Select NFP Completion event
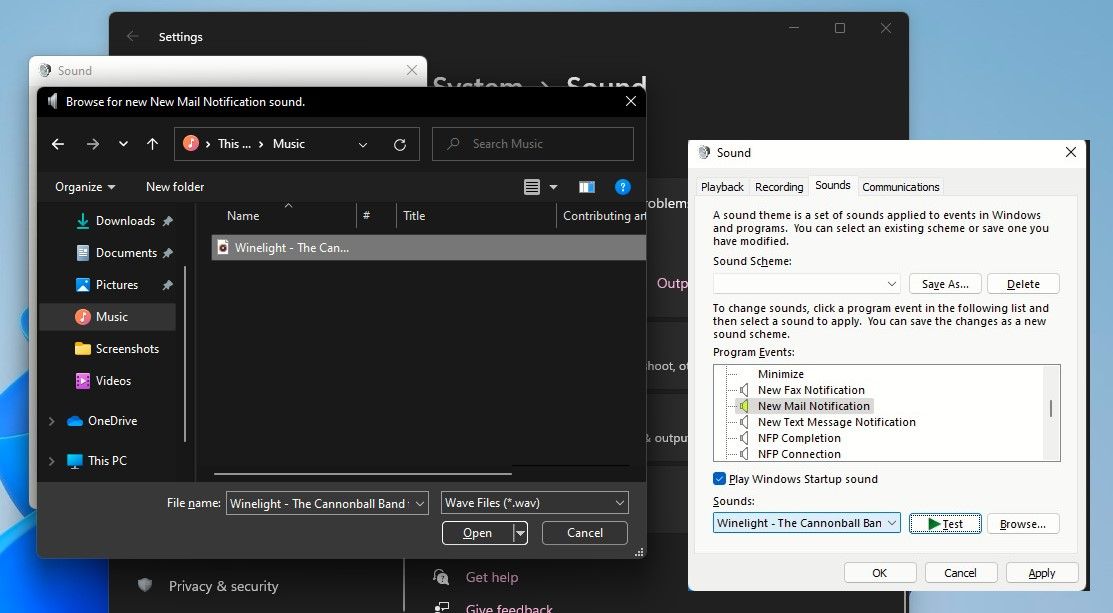The height and width of the screenshot is (613, 1113). 799,438
